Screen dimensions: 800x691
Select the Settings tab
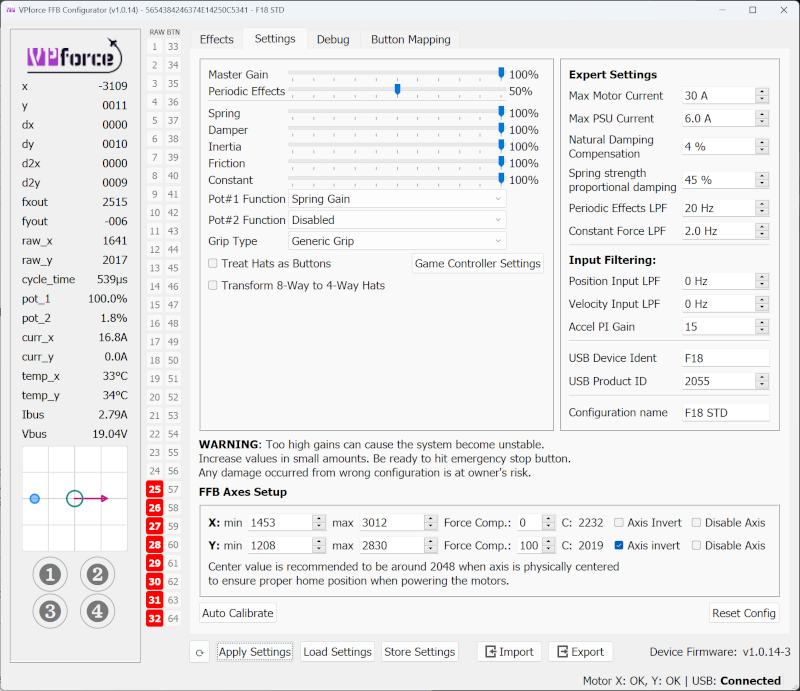[x=274, y=39]
